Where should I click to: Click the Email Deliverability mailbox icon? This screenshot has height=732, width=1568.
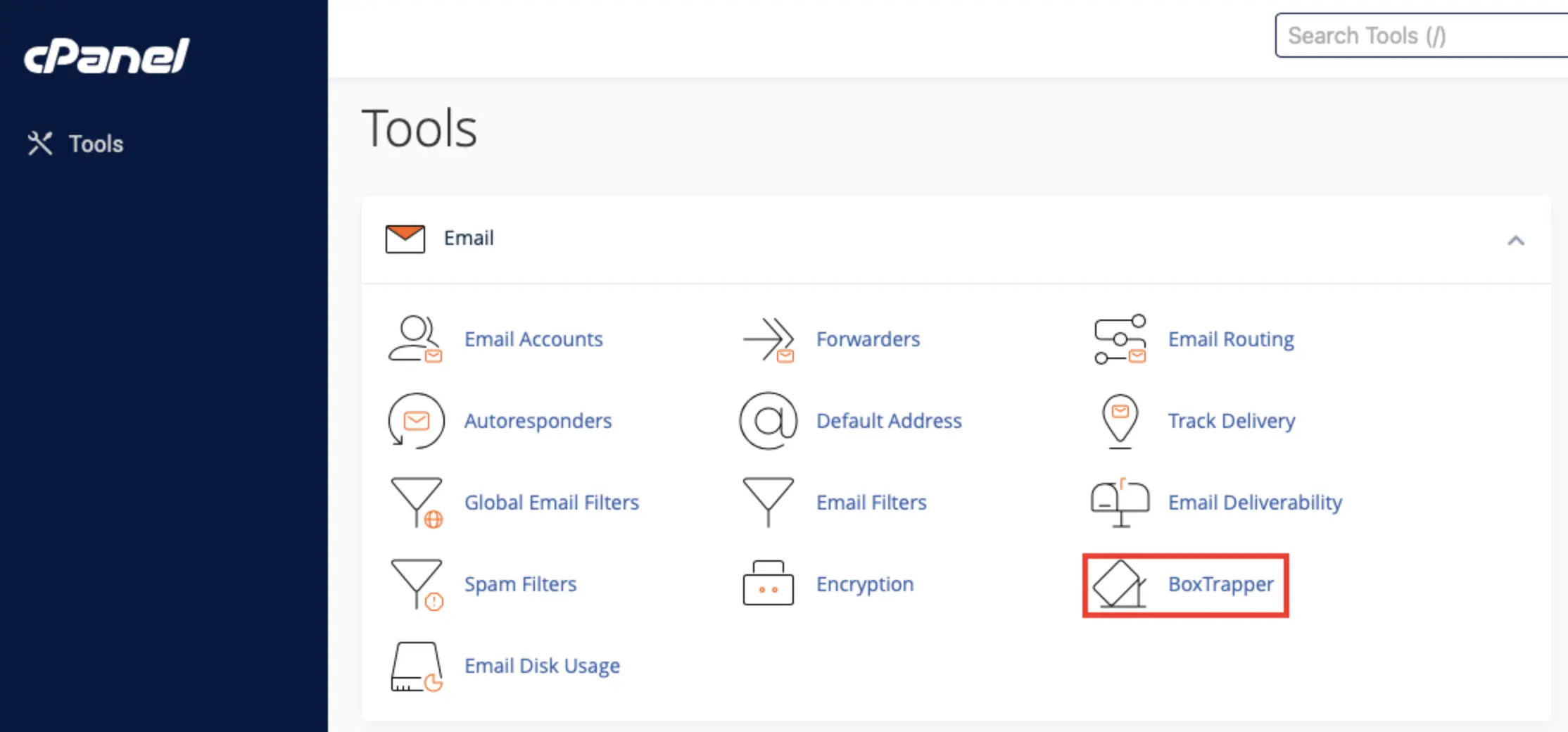tap(1120, 503)
